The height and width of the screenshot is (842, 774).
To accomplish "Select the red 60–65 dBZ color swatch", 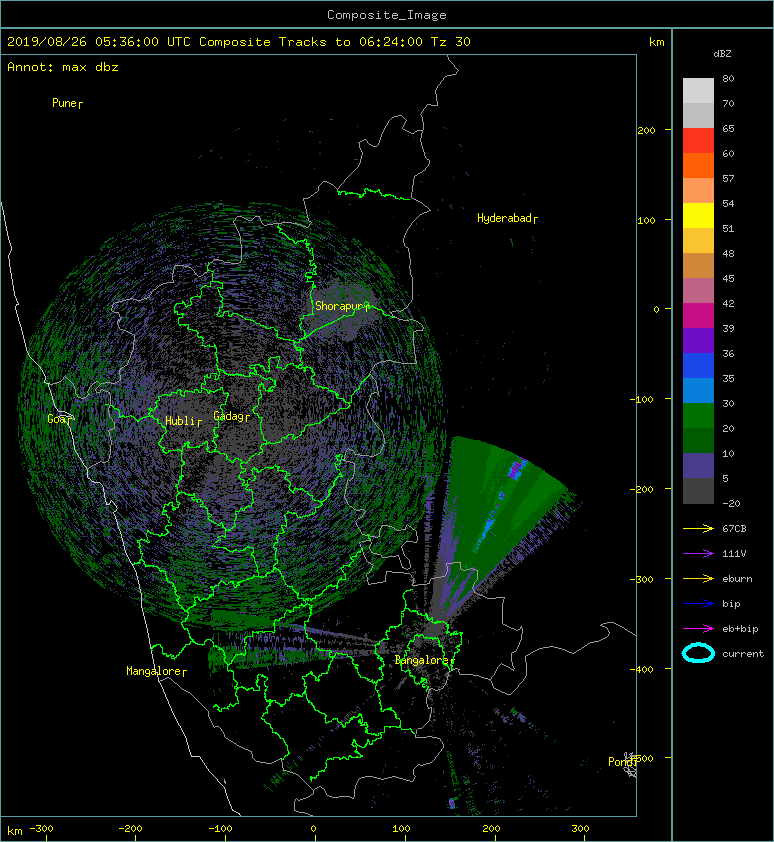I will [698, 141].
